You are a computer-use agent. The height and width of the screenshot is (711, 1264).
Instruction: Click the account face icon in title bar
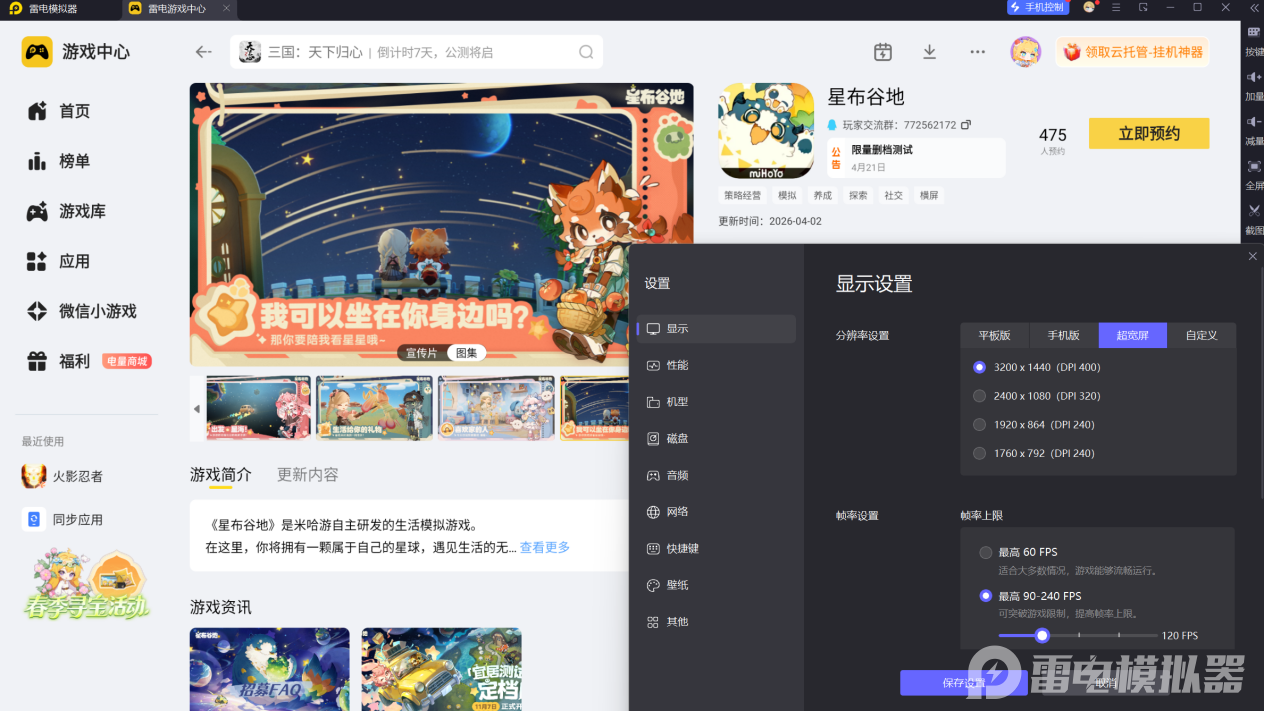pos(1089,7)
